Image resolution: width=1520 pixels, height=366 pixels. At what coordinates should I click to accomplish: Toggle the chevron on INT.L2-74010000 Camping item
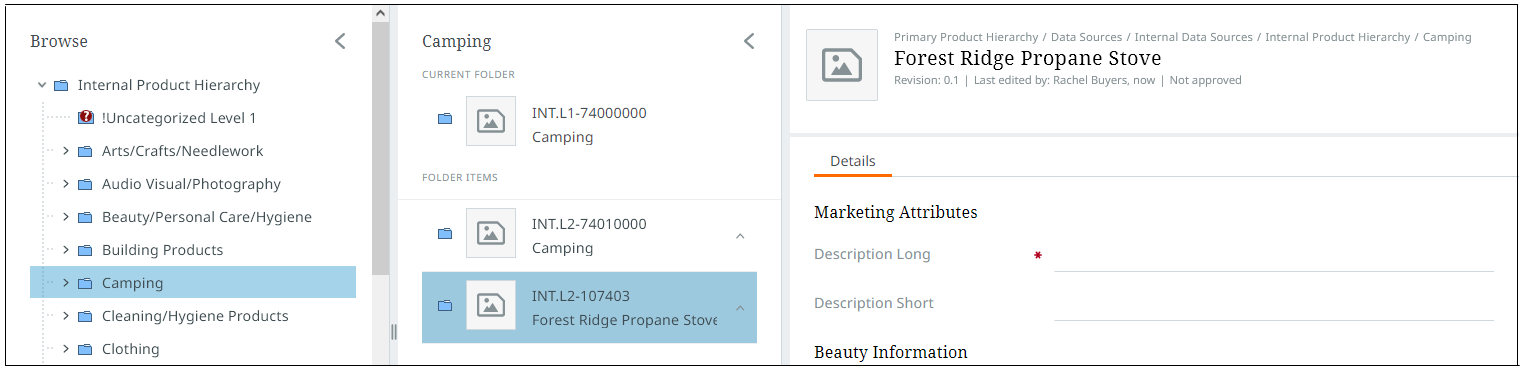tap(740, 236)
